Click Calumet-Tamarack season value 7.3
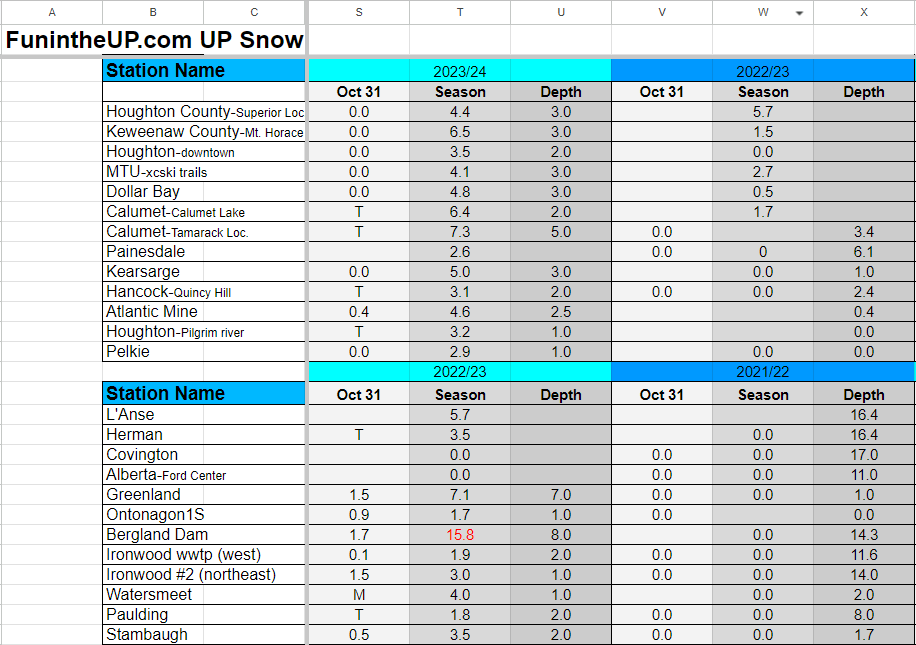 coord(460,231)
